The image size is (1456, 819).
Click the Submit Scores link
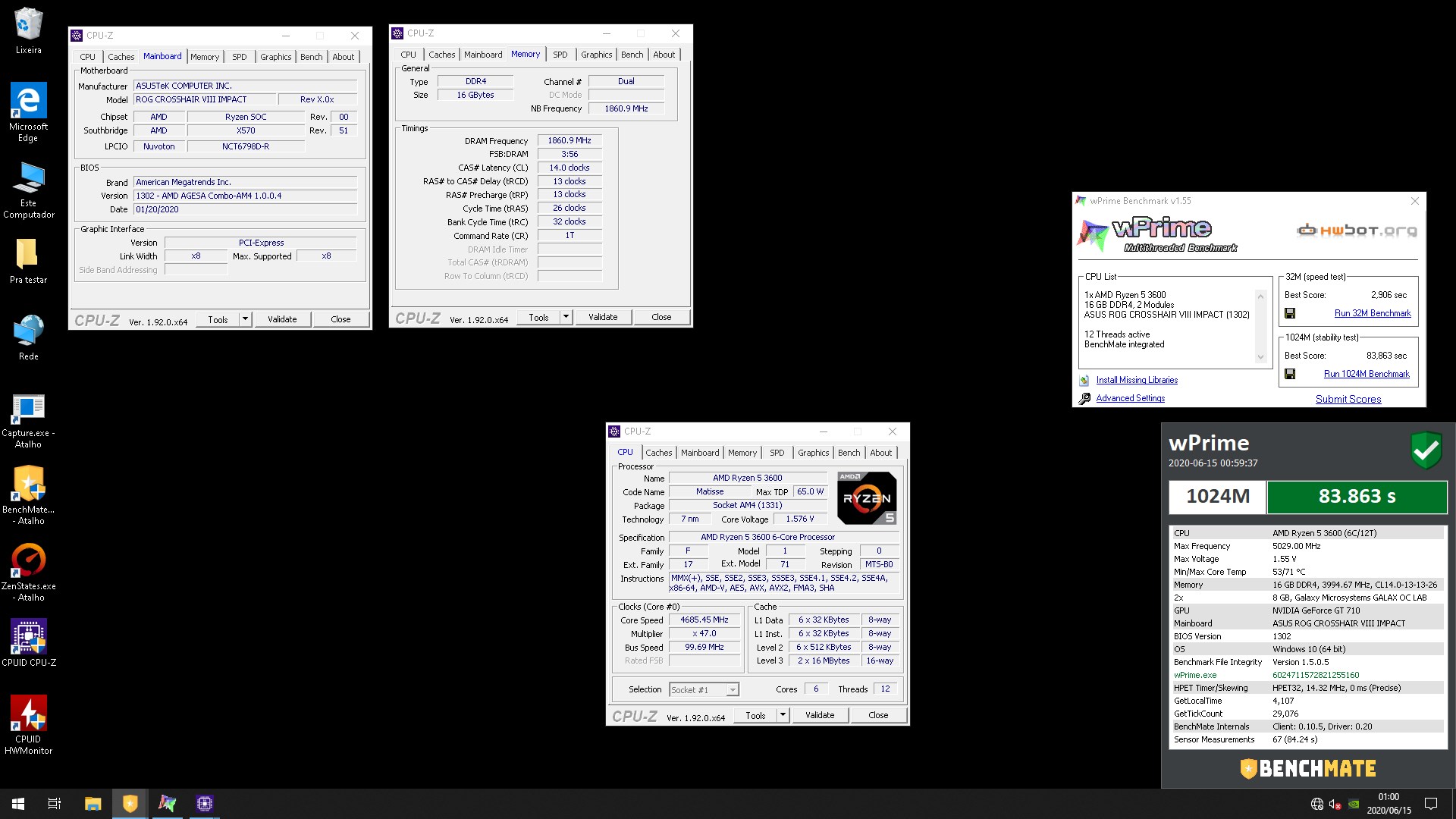[1348, 399]
